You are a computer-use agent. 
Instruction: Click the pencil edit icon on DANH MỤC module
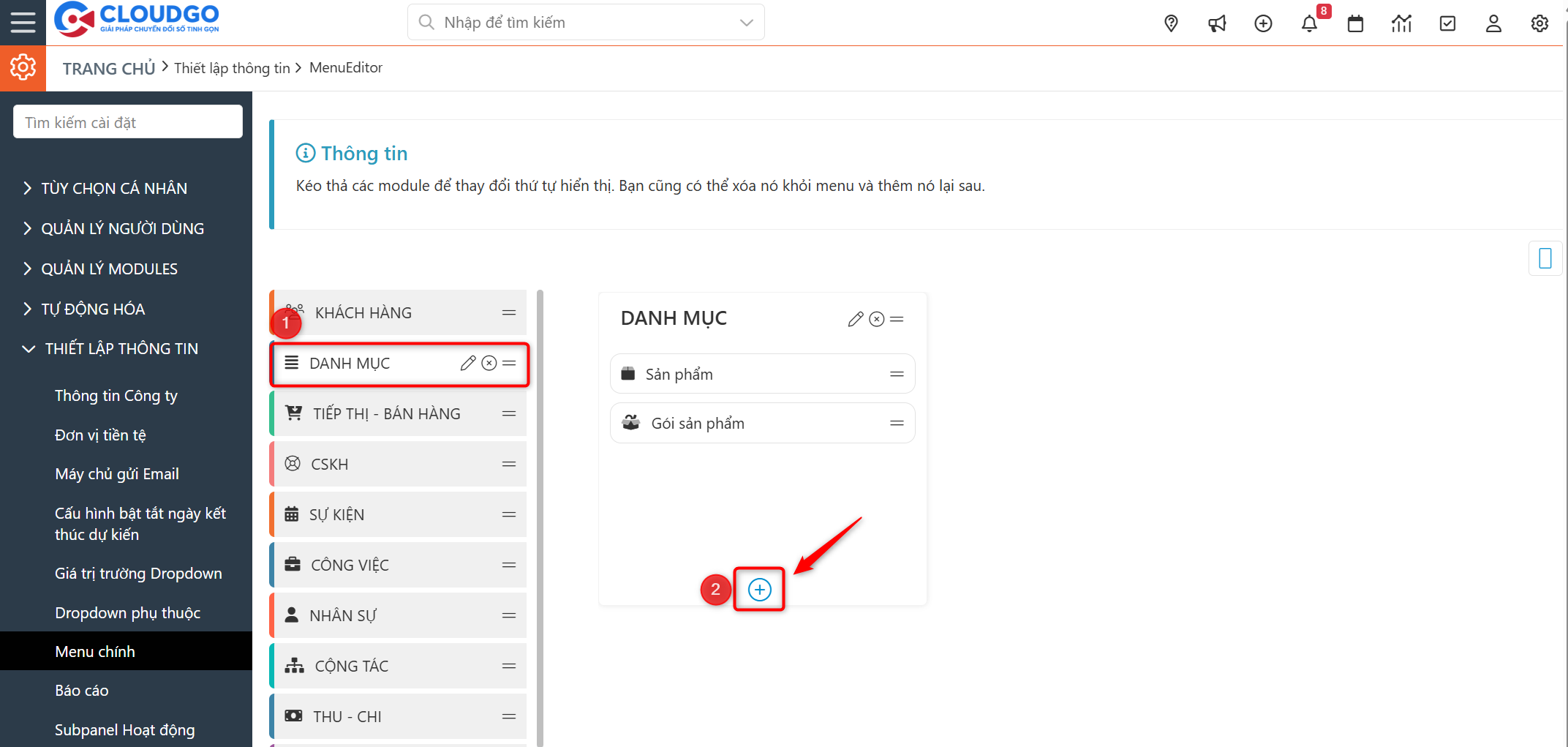tap(468, 363)
